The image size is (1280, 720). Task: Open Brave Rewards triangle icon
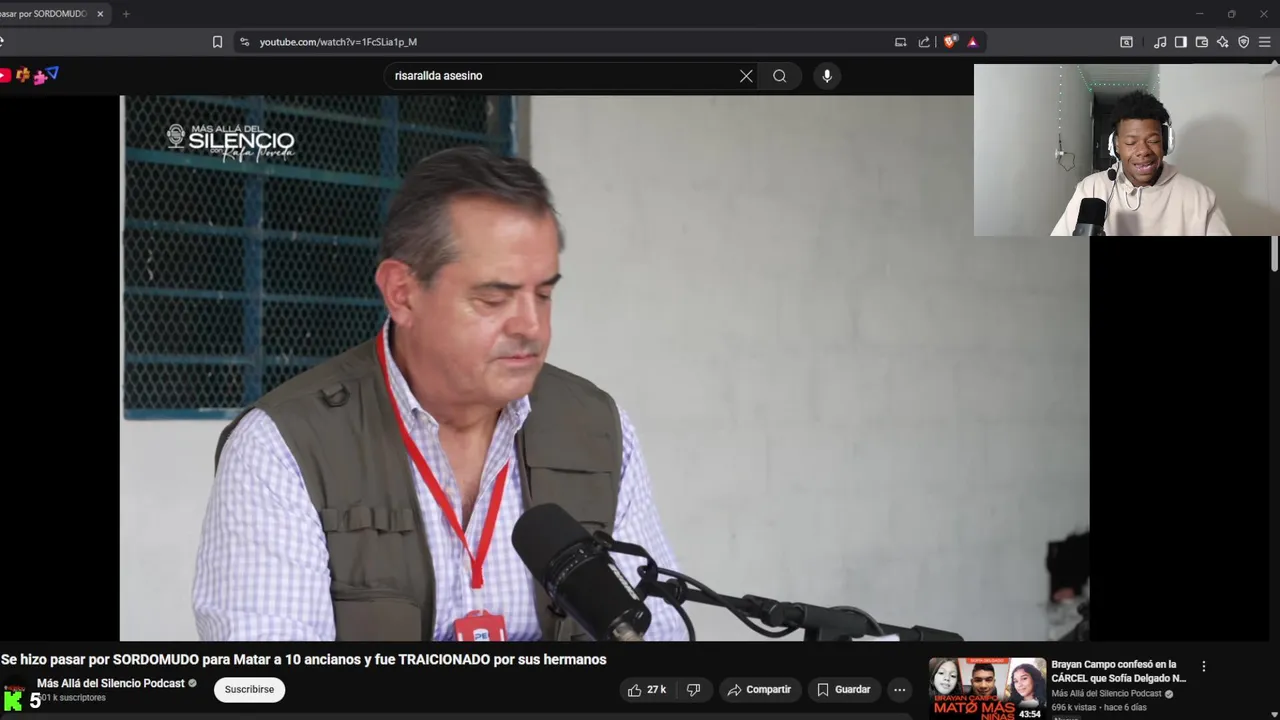click(972, 42)
